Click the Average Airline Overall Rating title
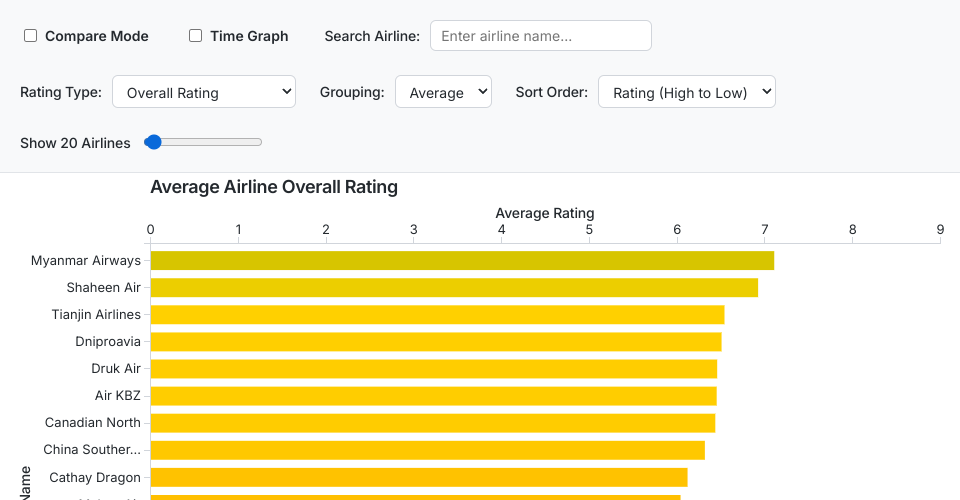This screenshot has height=500, width=960. (274, 187)
